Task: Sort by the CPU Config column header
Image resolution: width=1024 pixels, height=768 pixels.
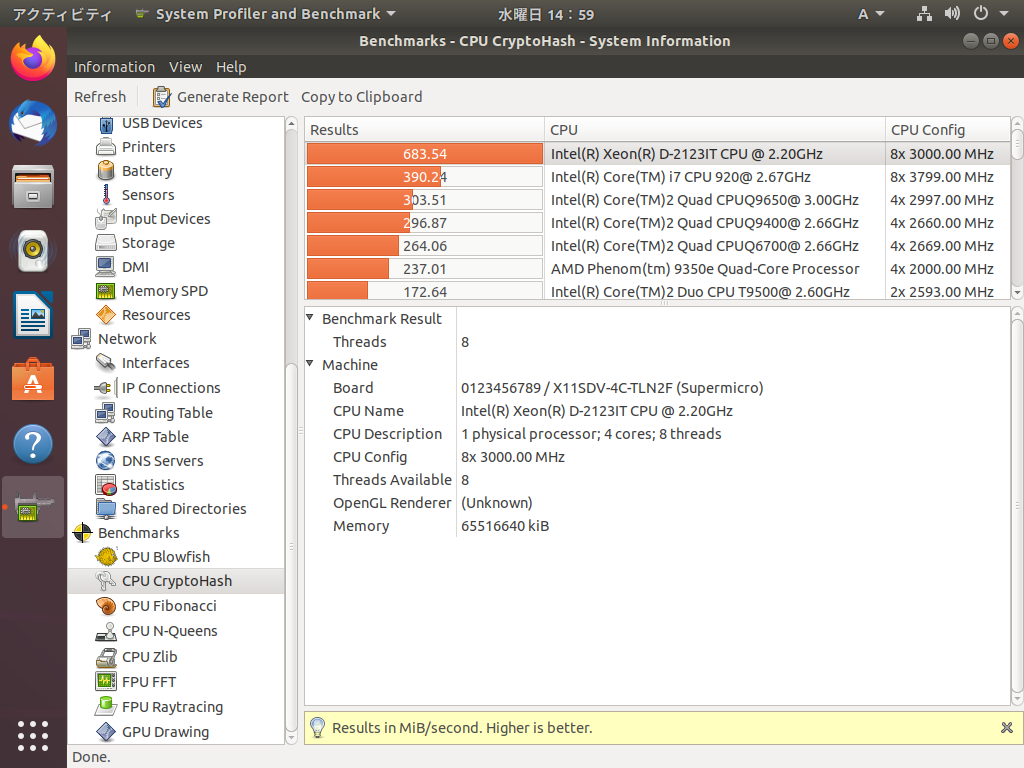Action: click(947, 129)
